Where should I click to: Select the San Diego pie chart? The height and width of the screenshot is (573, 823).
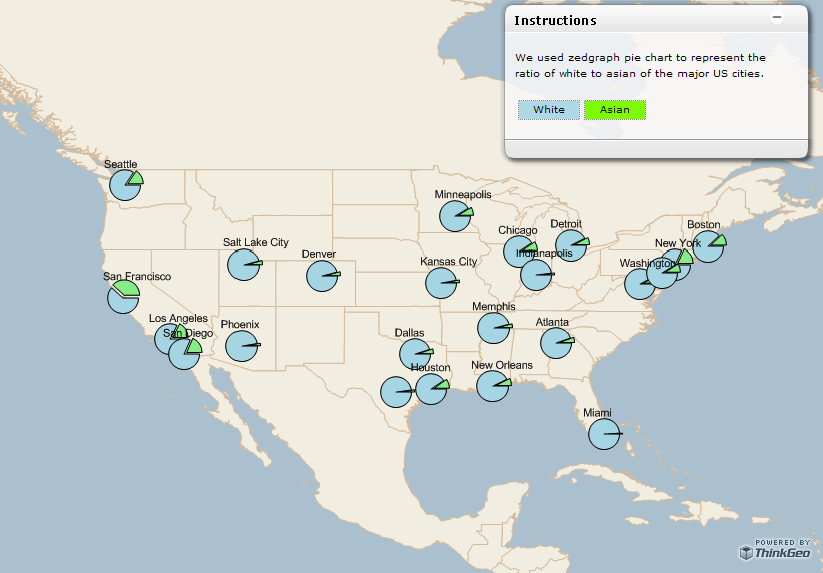[185, 354]
